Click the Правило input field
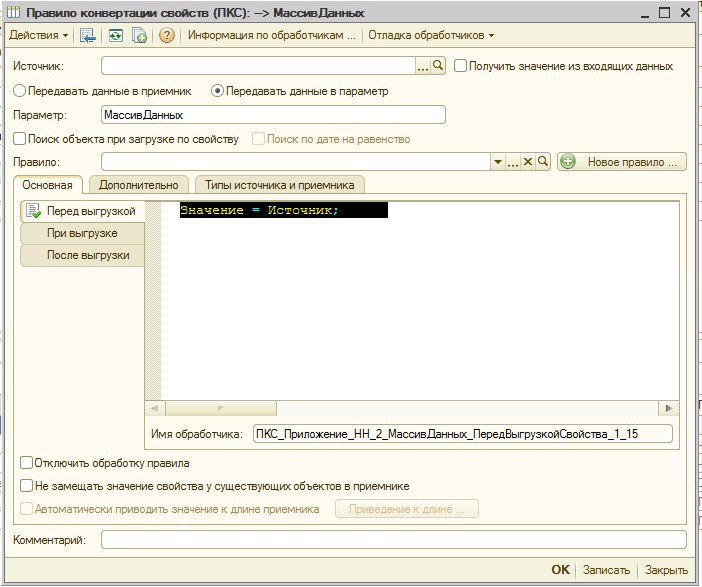Image resolution: width=702 pixels, height=587 pixels. tap(296, 162)
